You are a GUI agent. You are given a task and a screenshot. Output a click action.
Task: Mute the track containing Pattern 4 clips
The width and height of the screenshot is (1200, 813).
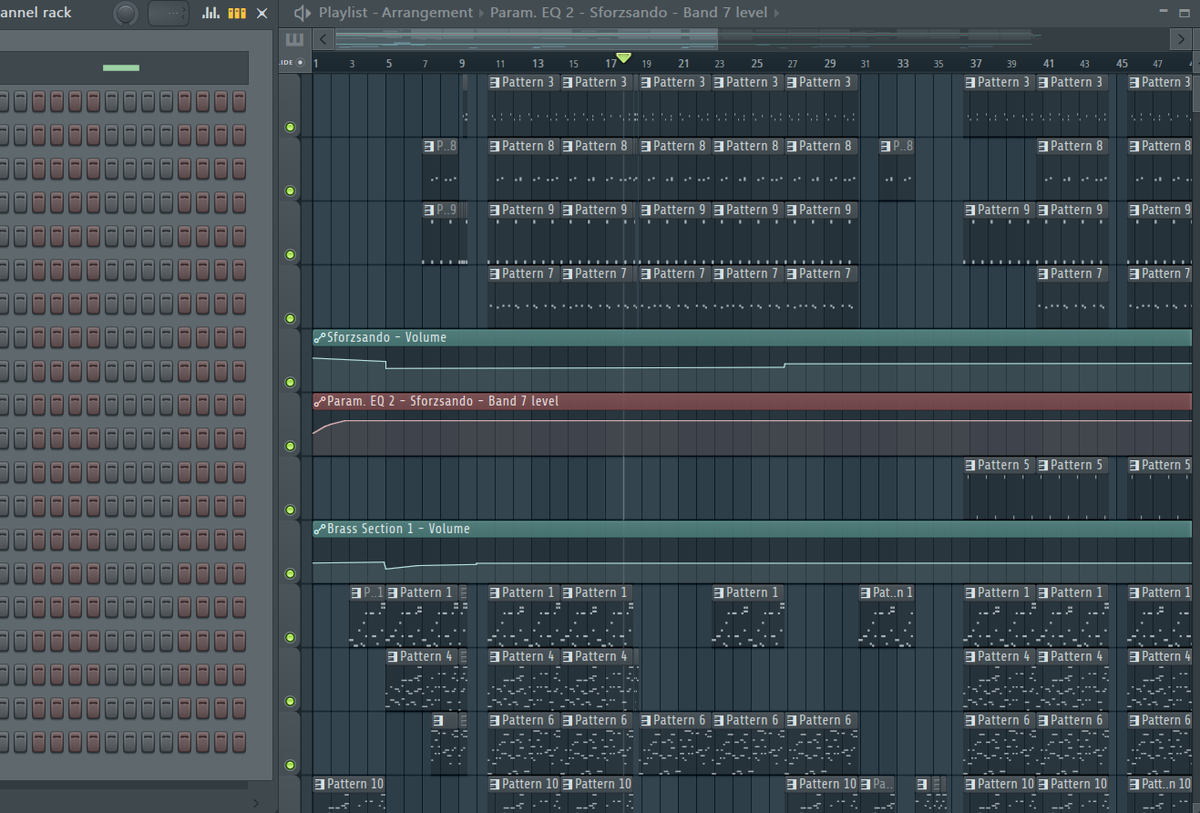pos(290,701)
